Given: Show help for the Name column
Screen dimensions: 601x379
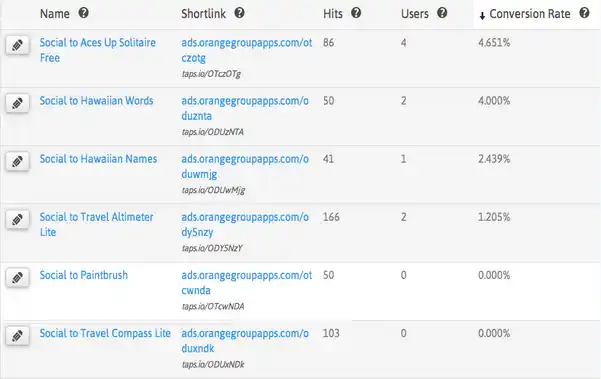Looking at the screenshot, I should click(84, 13).
